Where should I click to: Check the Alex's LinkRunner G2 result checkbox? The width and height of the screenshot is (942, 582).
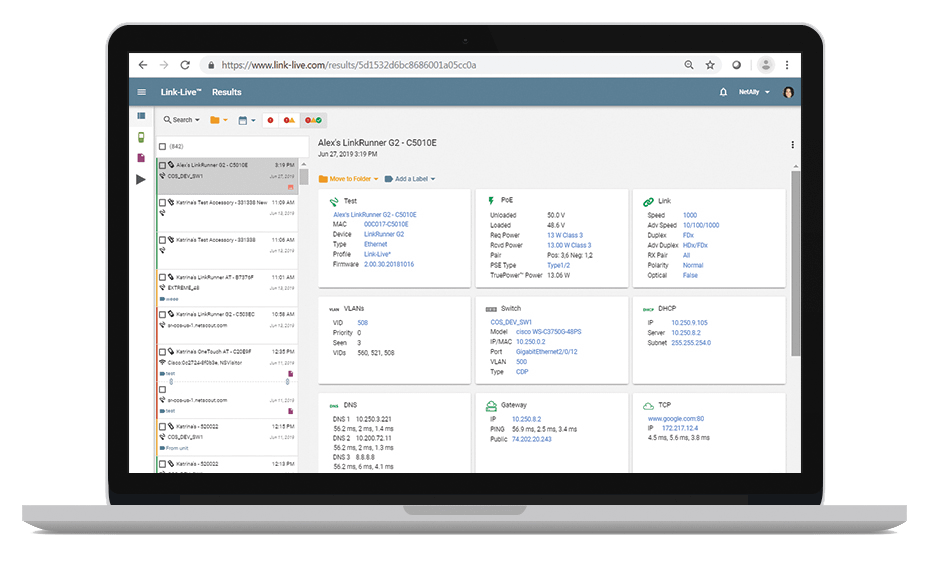[162, 164]
